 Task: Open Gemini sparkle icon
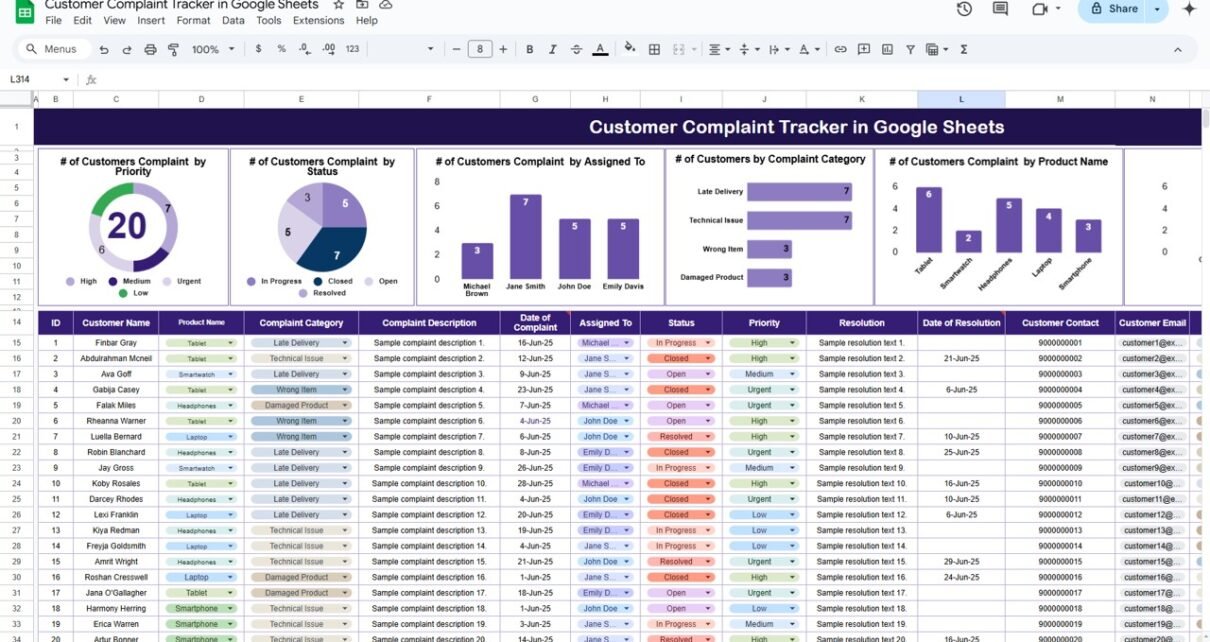pyautogui.click(x=1189, y=9)
